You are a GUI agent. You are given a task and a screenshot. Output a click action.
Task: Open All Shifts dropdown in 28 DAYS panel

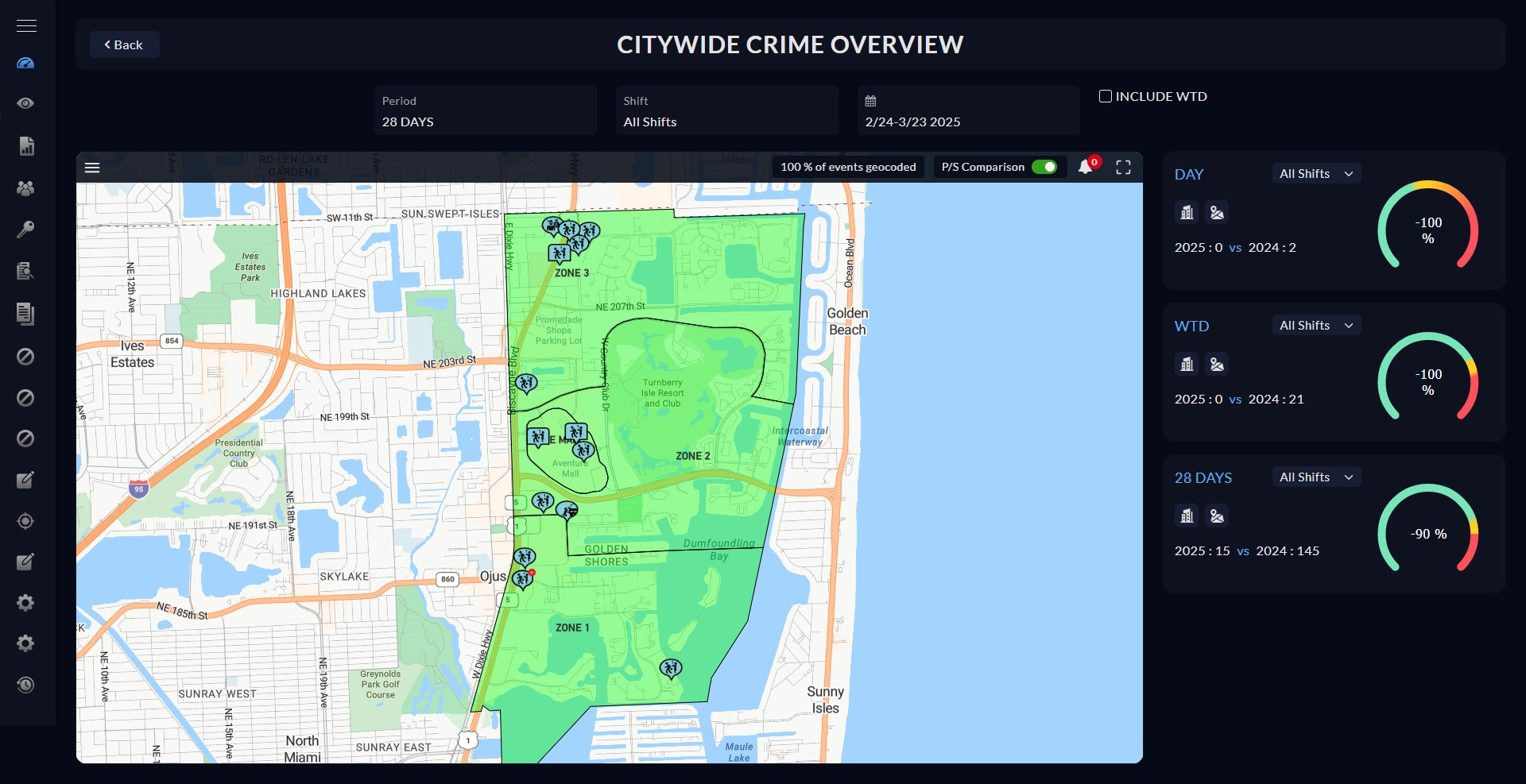(x=1315, y=477)
